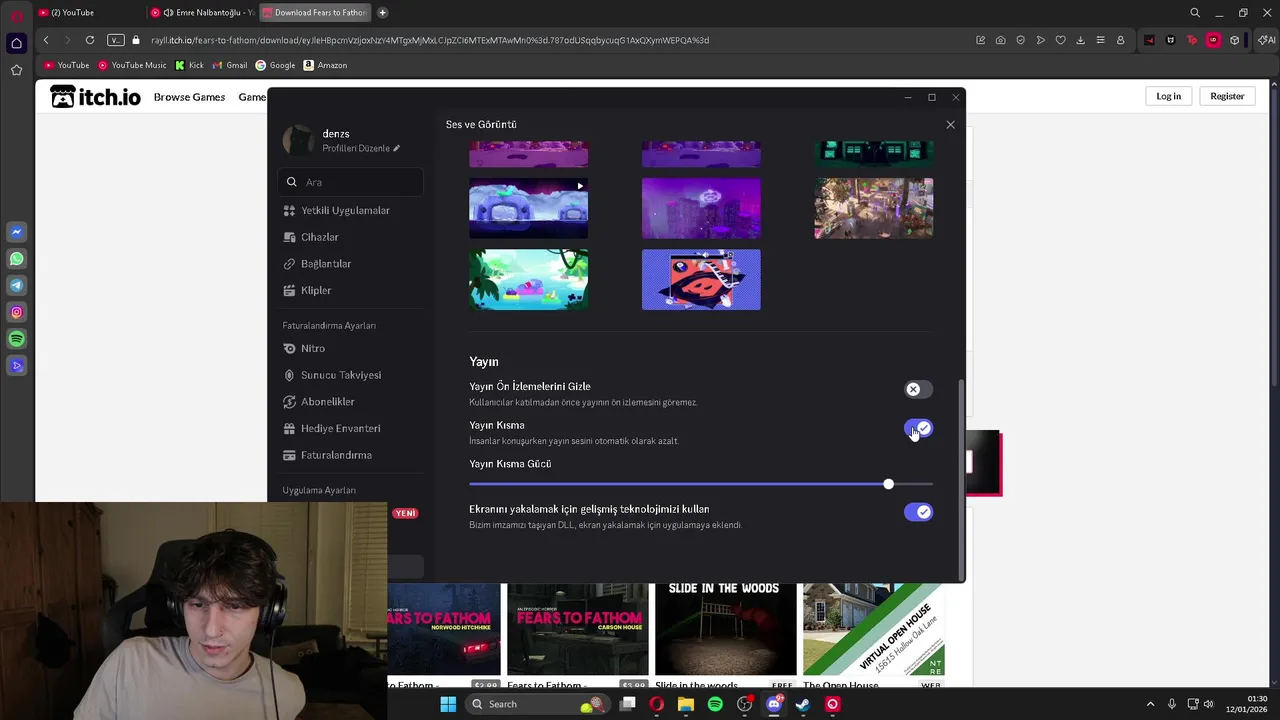This screenshot has width=1280, height=720.
Task: Pick the tropical island background thumbnail
Action: (x=529, y=279)
